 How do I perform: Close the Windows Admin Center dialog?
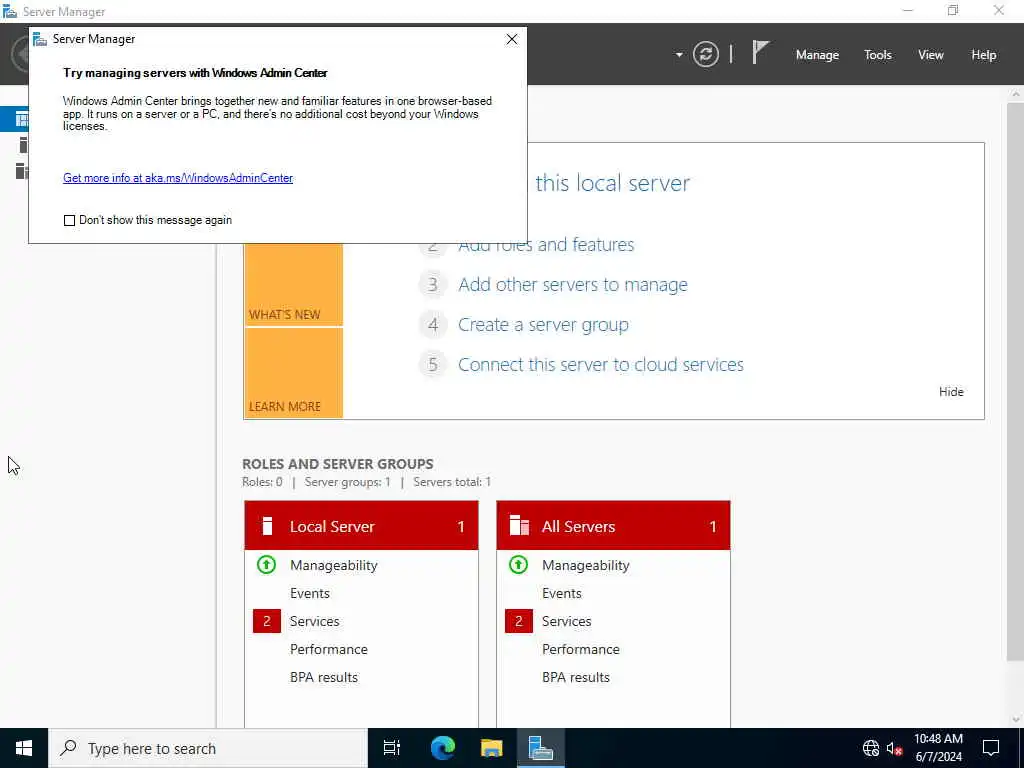coord(511,39)
